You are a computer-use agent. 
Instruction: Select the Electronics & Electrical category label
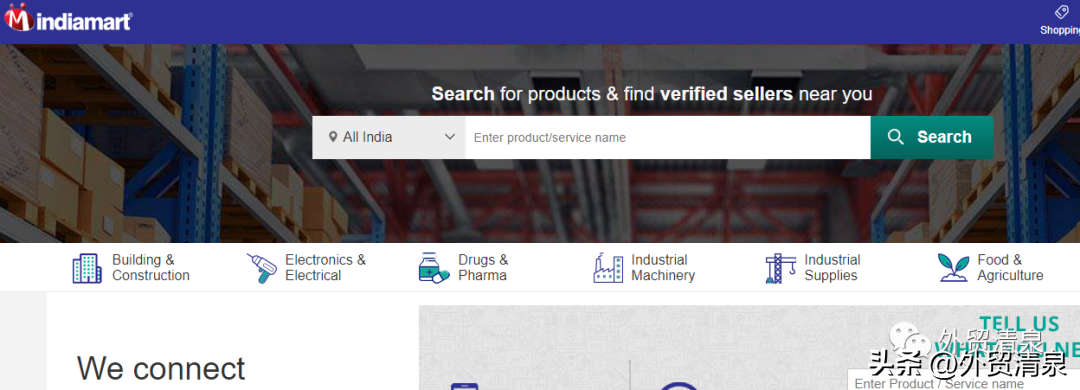tap(325, 267)
